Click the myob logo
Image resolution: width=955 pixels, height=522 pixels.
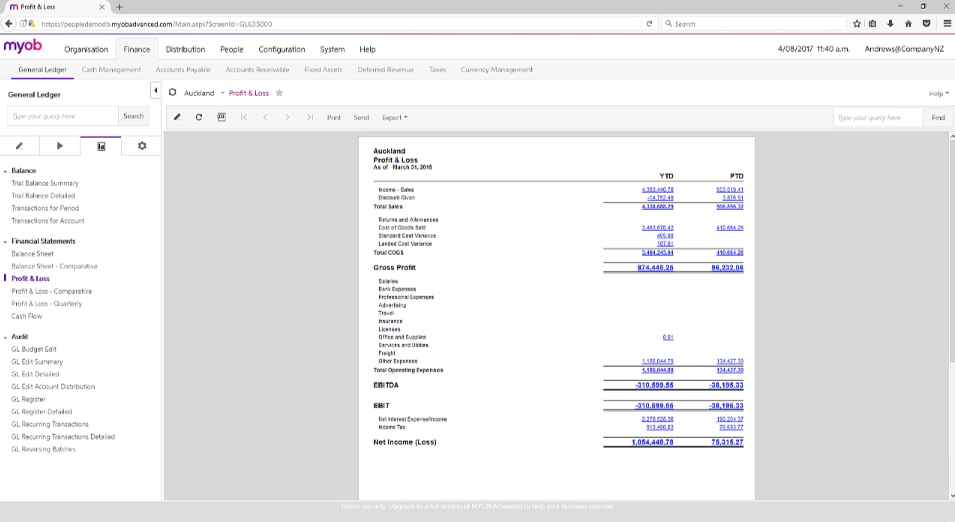[x=23, y=47]
